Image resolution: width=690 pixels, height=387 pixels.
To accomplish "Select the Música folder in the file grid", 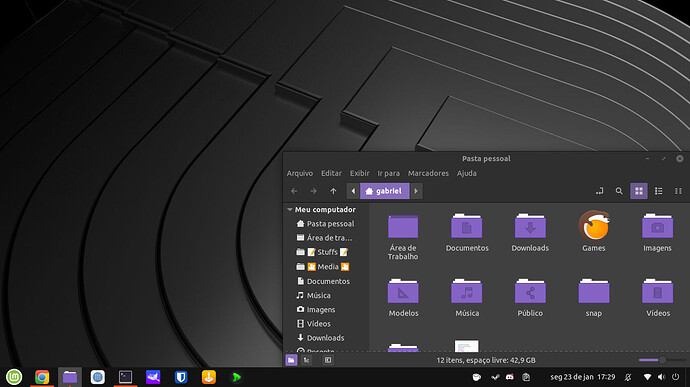I will click(x=466, y=291).
